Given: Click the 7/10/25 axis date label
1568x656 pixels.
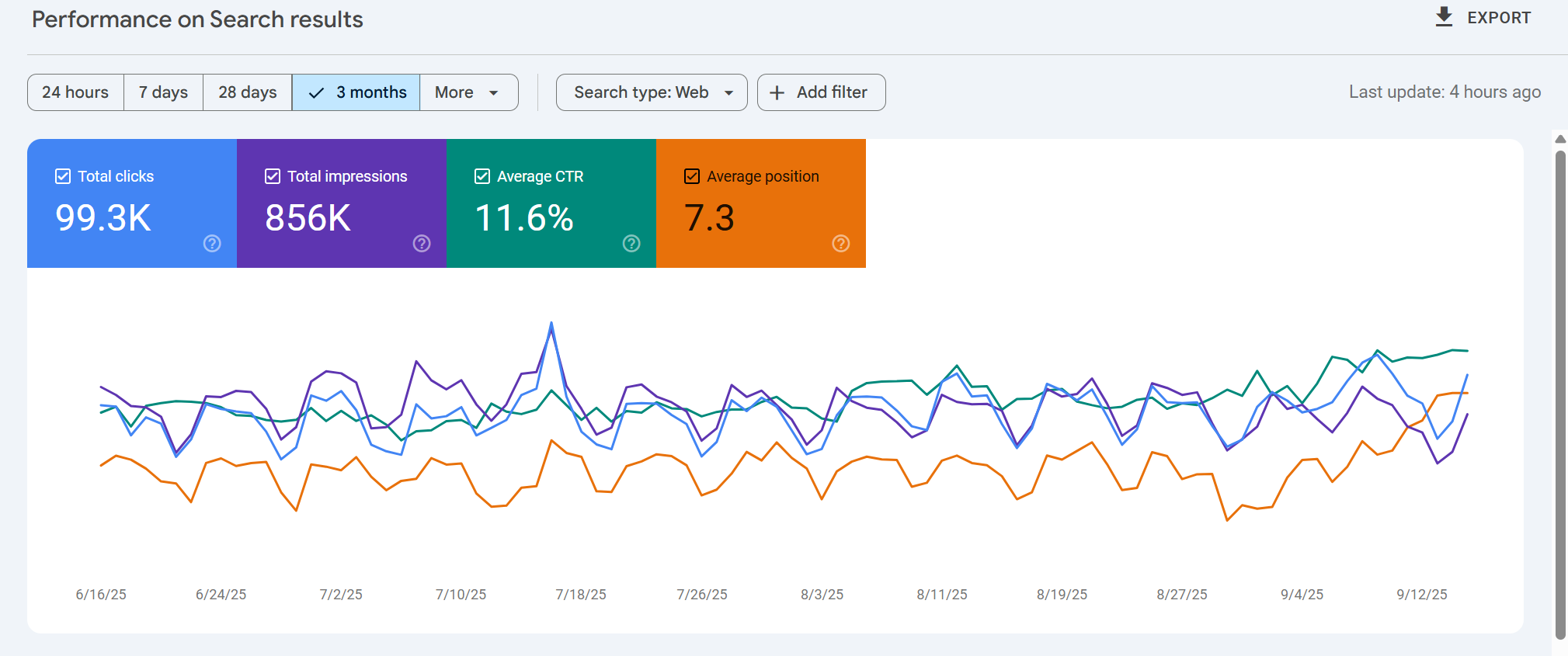Looking at the screenshot, I should click(461, 595).
